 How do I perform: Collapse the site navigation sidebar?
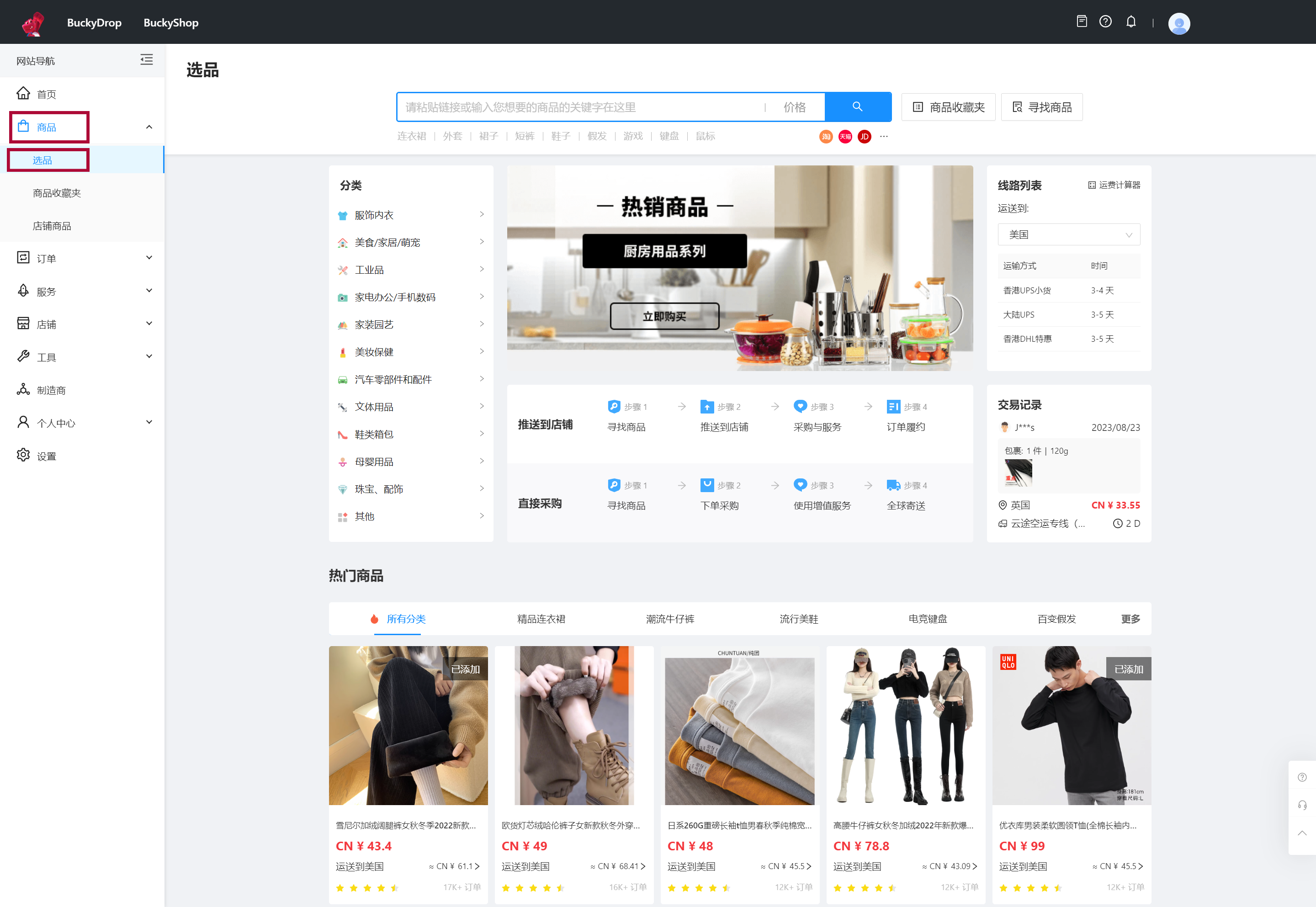(147, 60)
